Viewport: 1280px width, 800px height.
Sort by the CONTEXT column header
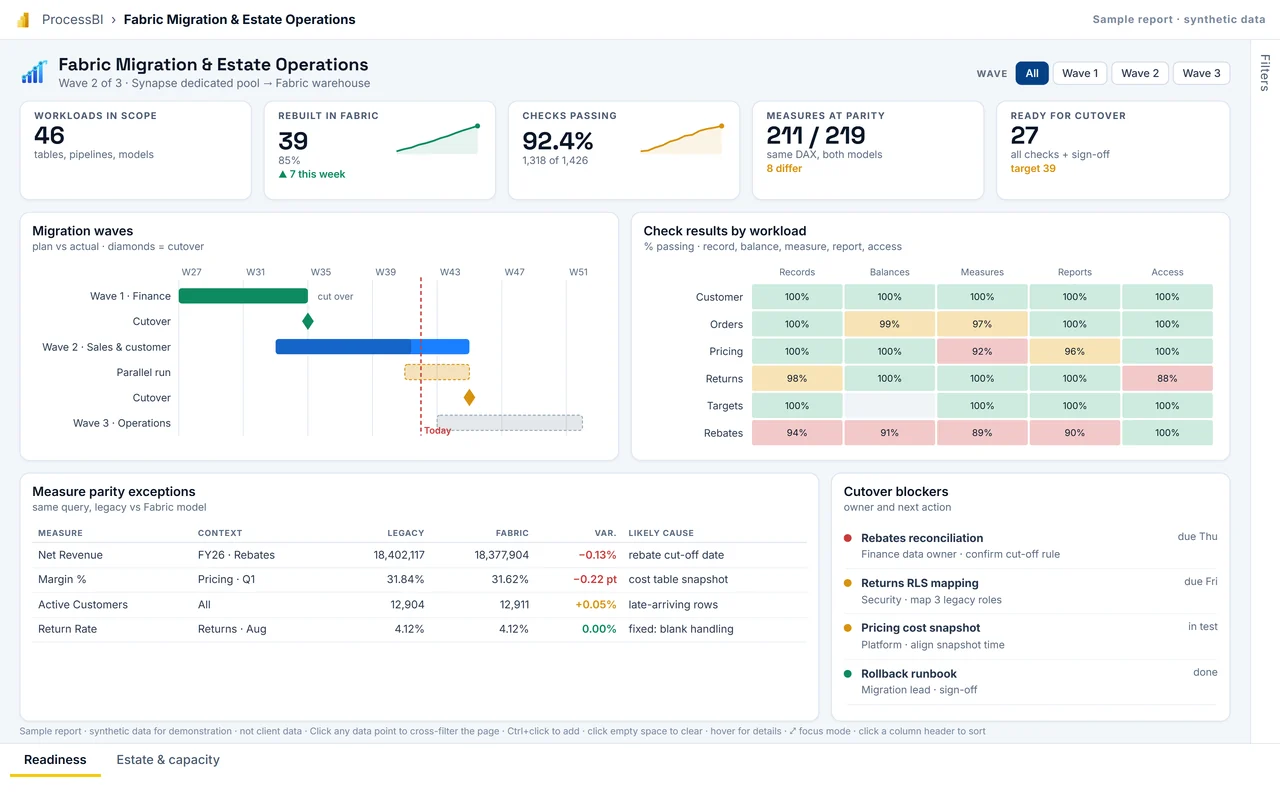pyautogui.click(x=220, y=533)
